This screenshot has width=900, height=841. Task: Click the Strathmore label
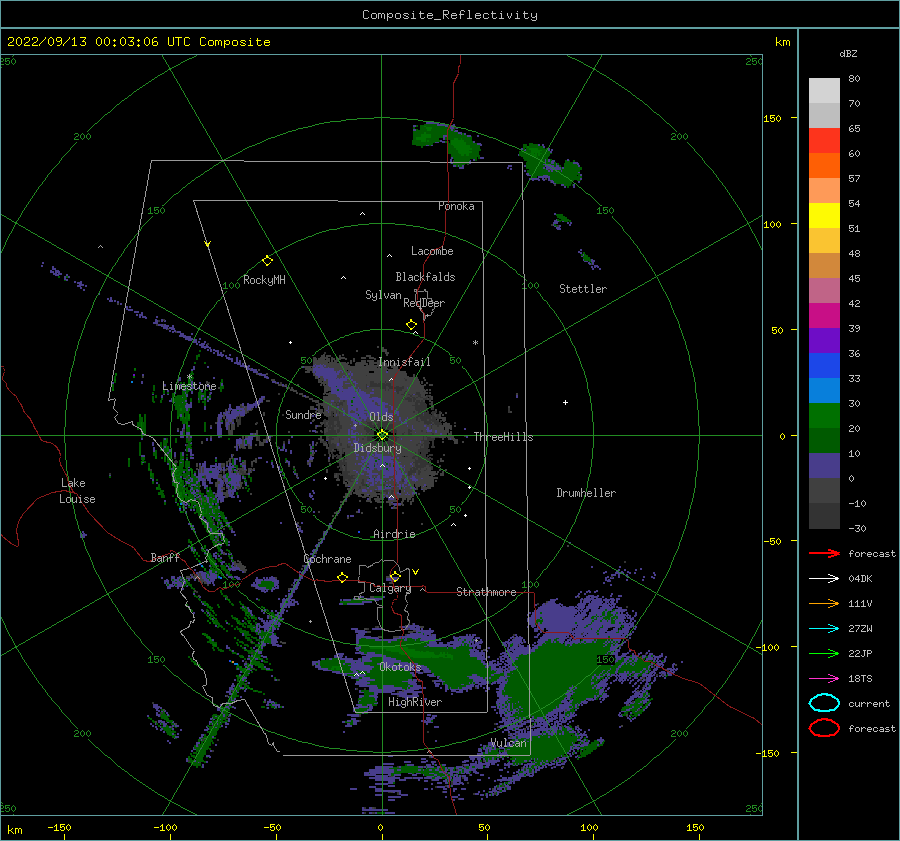(486, 592)
